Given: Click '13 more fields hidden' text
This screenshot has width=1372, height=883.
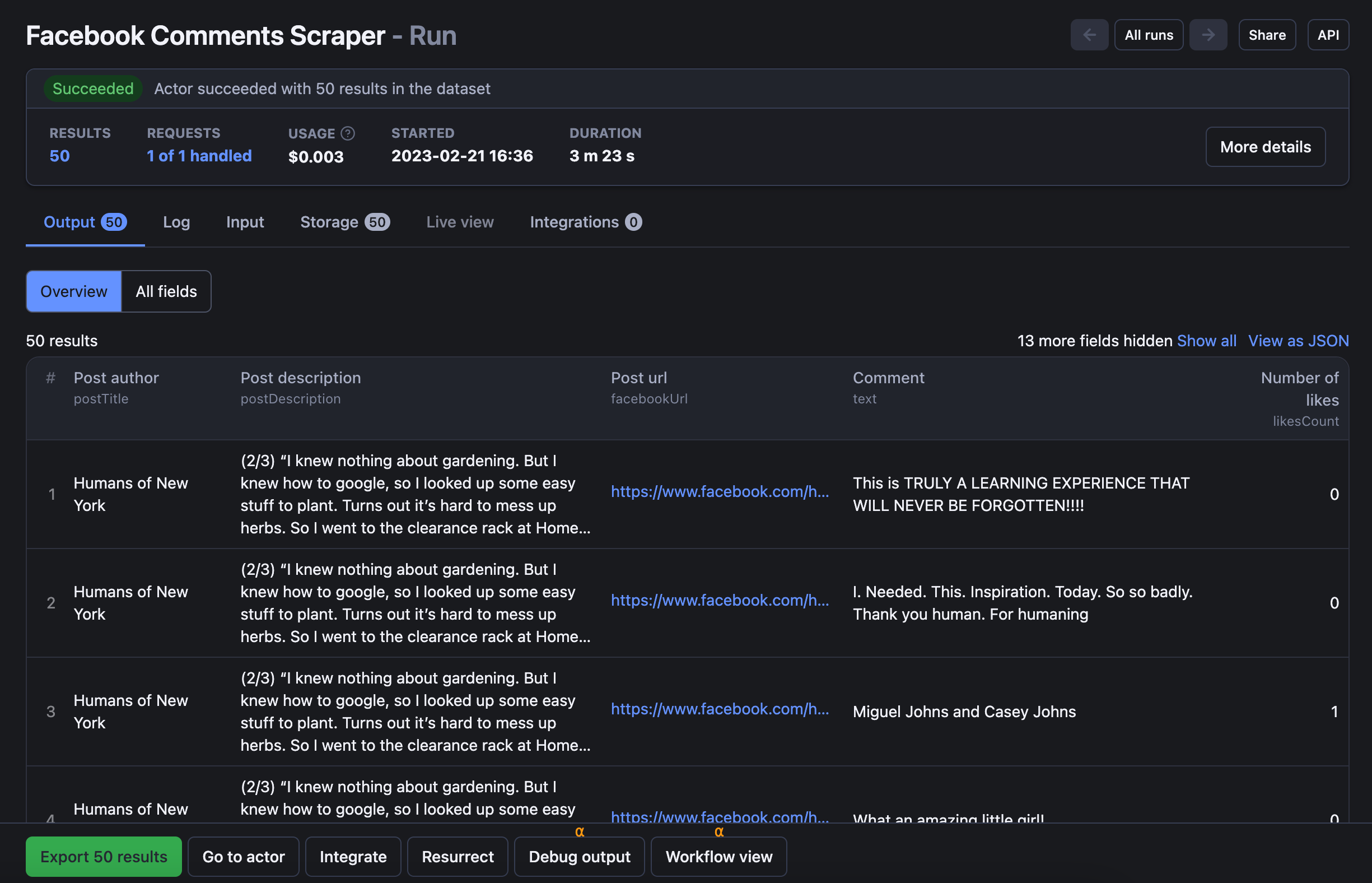Looking at the screenshot, I should [x=1094, y=341].
